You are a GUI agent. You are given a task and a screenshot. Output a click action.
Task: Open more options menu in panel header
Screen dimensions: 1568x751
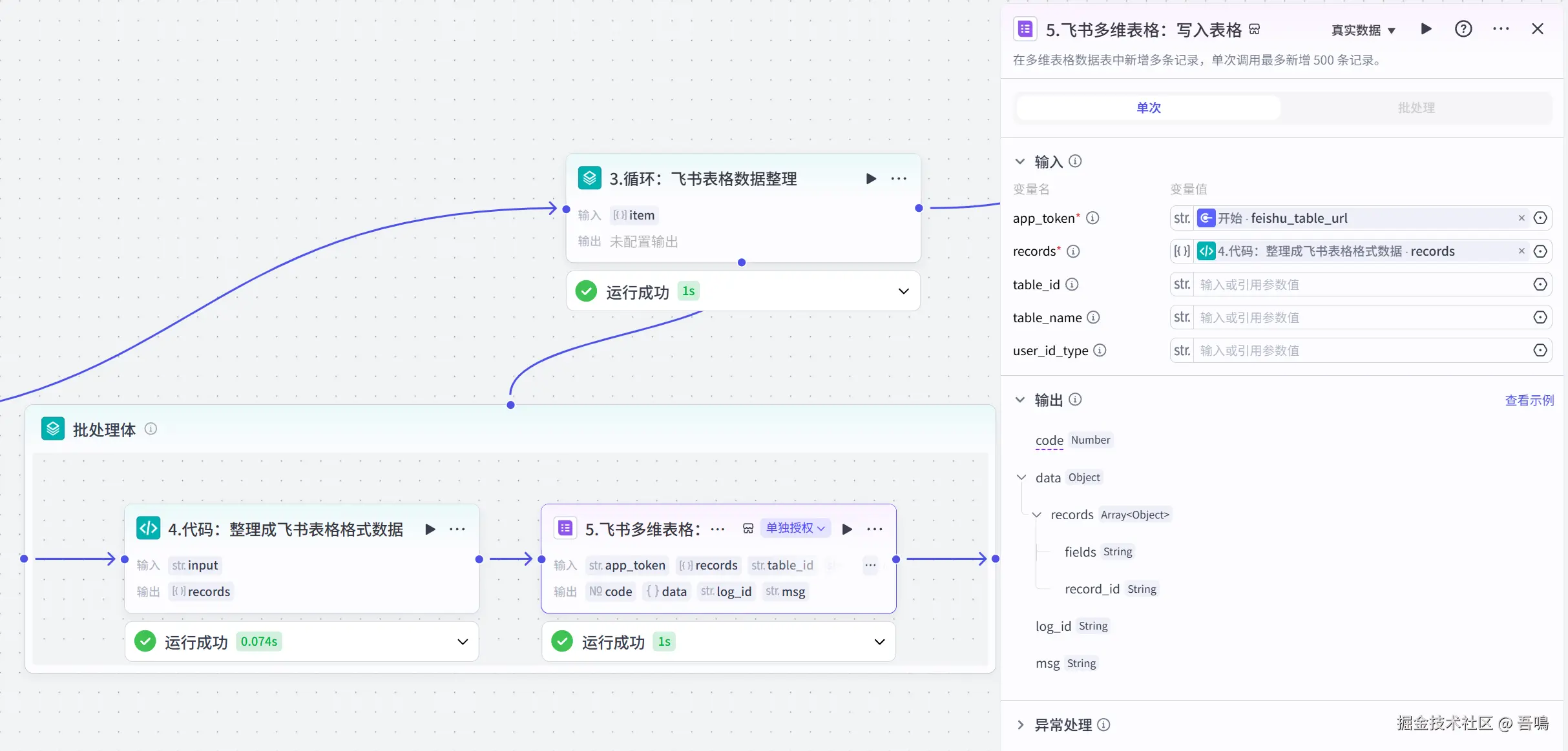tap(1501, 29)
